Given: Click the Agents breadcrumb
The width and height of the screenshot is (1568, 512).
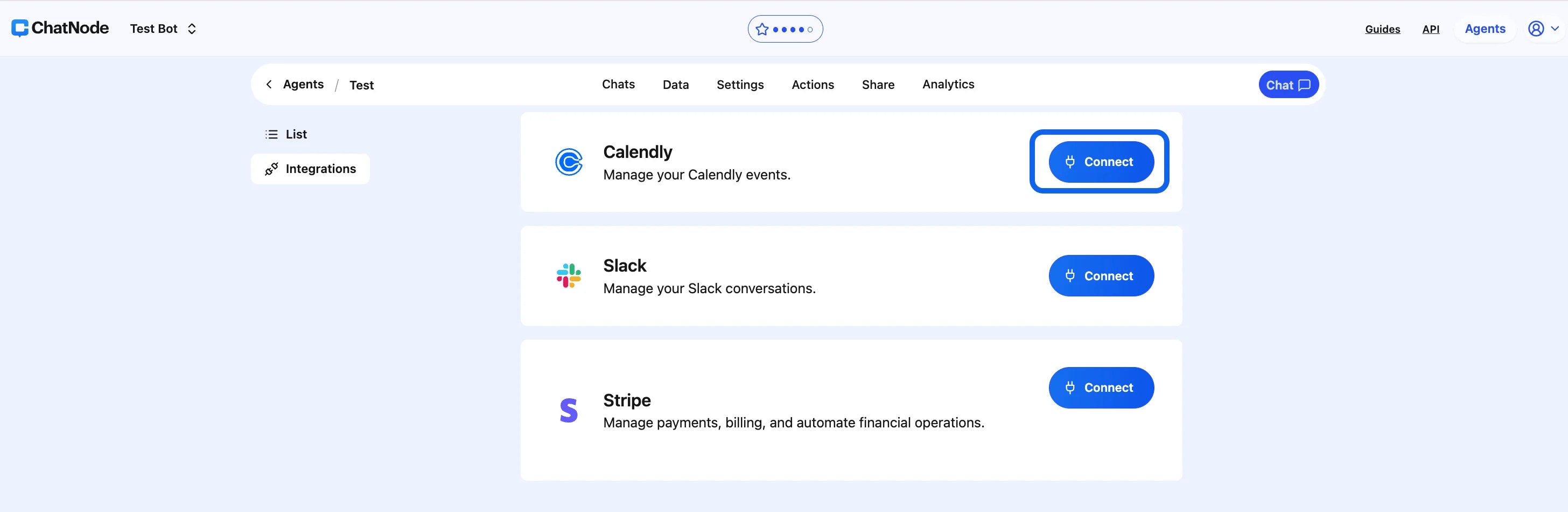Looking at the screenshot, I should (303, 84).
